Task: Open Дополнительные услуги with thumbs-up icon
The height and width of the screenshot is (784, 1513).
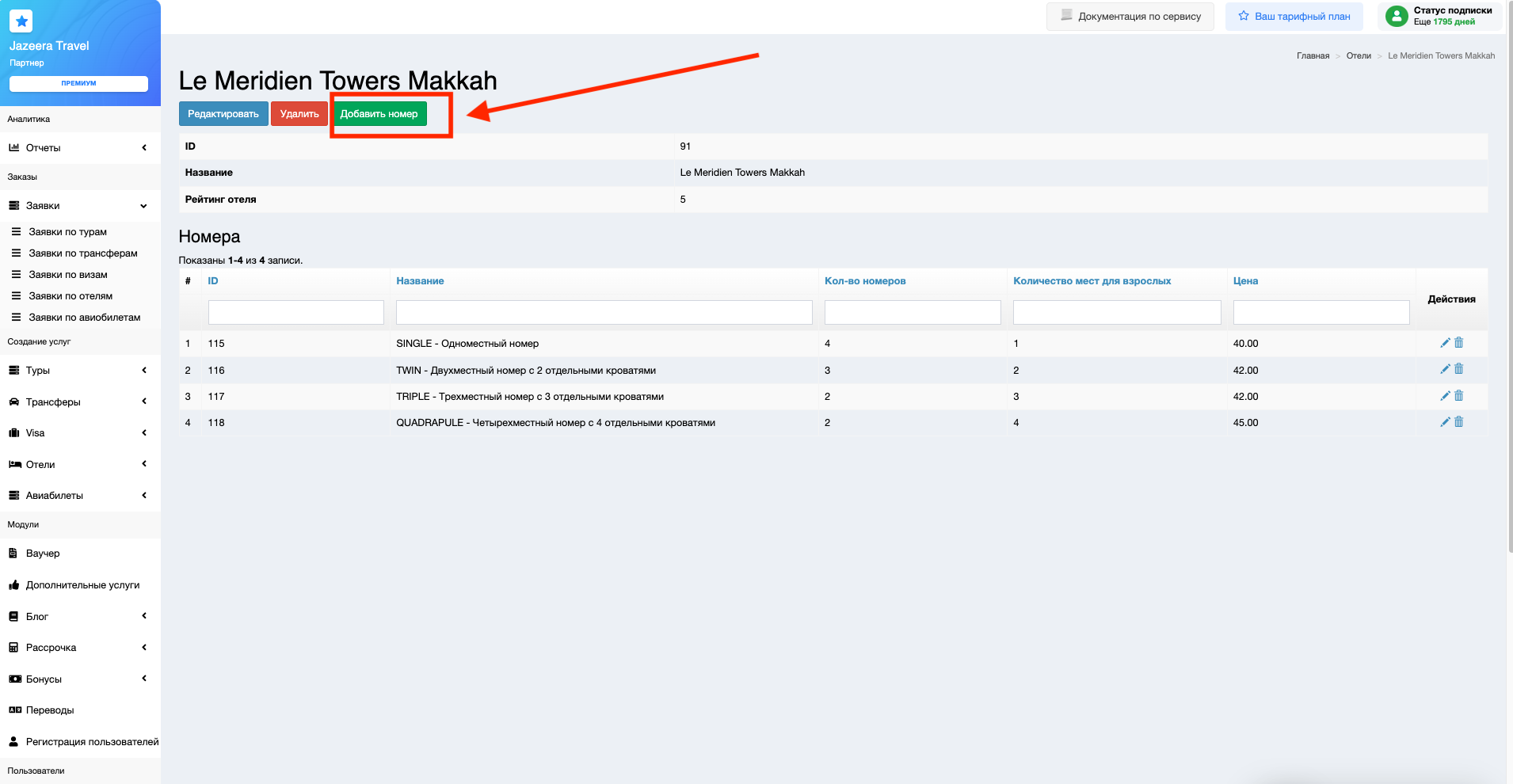Action: [x=82, y=585]
